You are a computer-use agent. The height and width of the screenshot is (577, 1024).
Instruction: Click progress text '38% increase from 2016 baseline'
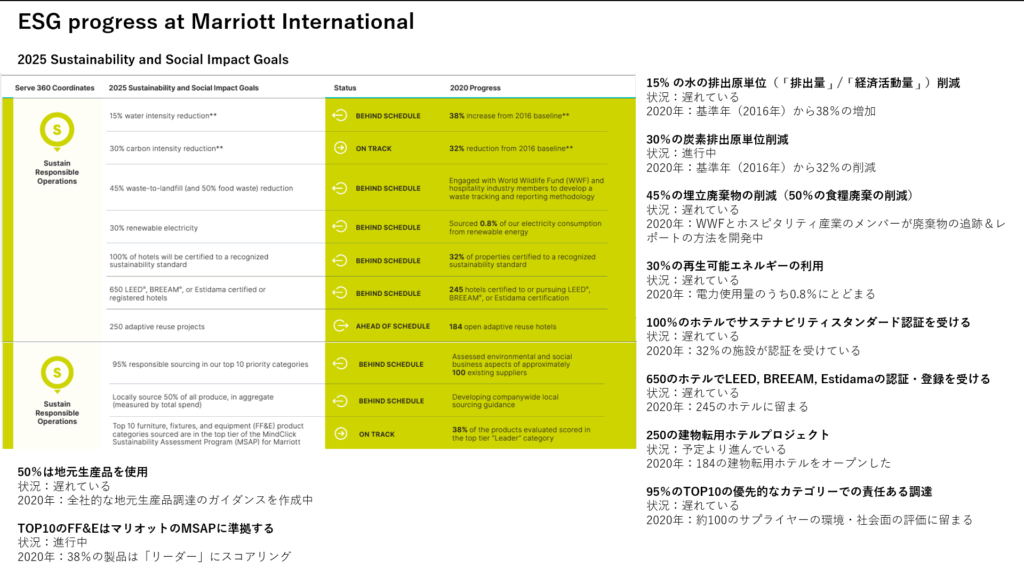pos(509,116)
